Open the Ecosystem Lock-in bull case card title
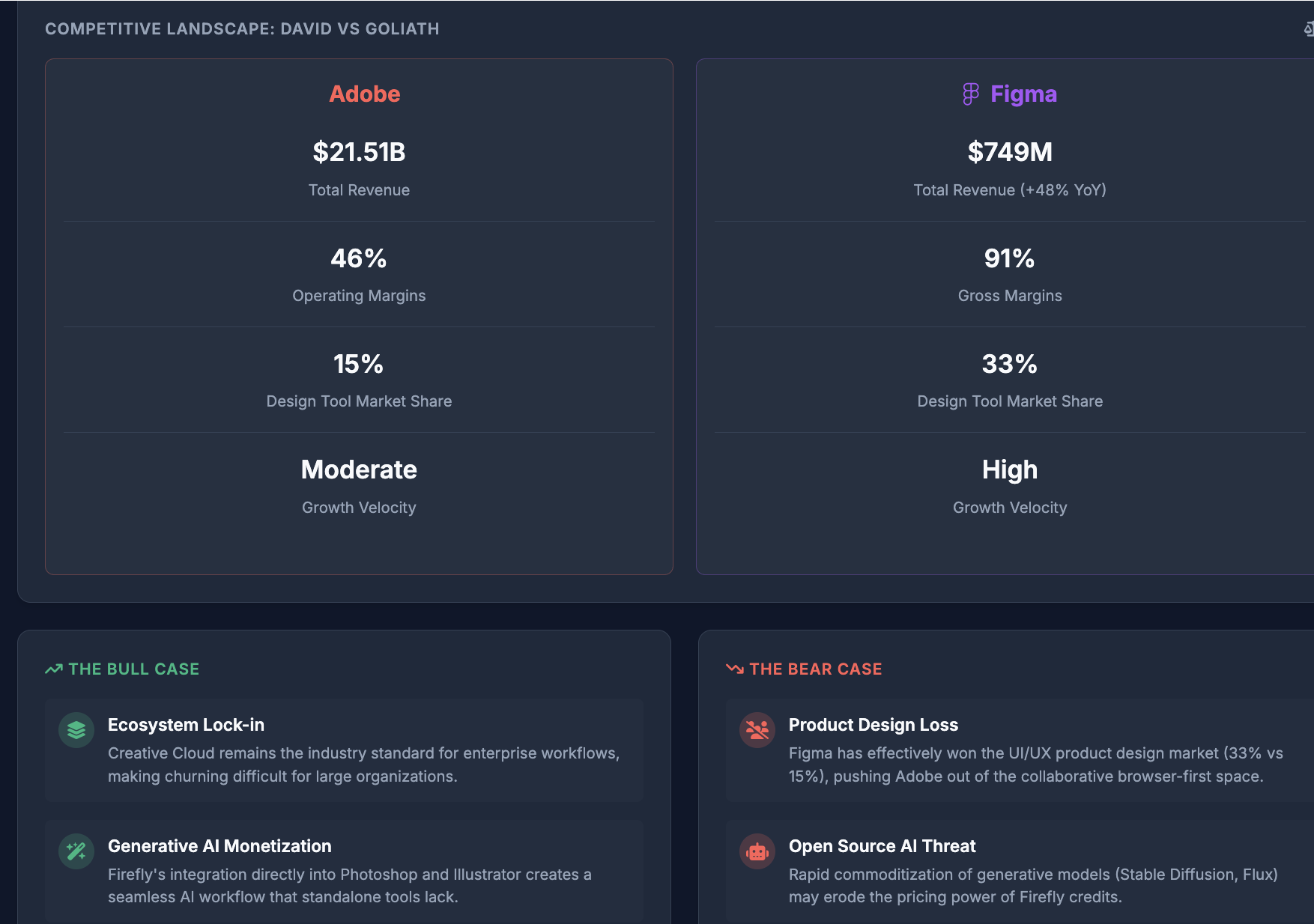Screen dimensions: 1314x924 coord(186,725)
